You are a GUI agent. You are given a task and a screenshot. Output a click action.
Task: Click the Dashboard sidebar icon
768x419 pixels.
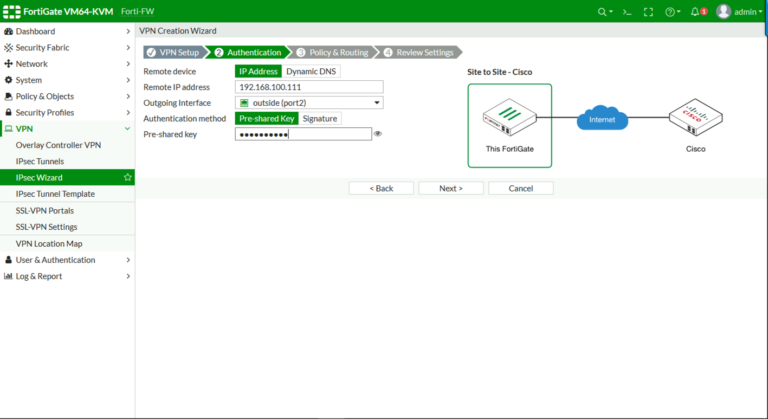(8, 31)
